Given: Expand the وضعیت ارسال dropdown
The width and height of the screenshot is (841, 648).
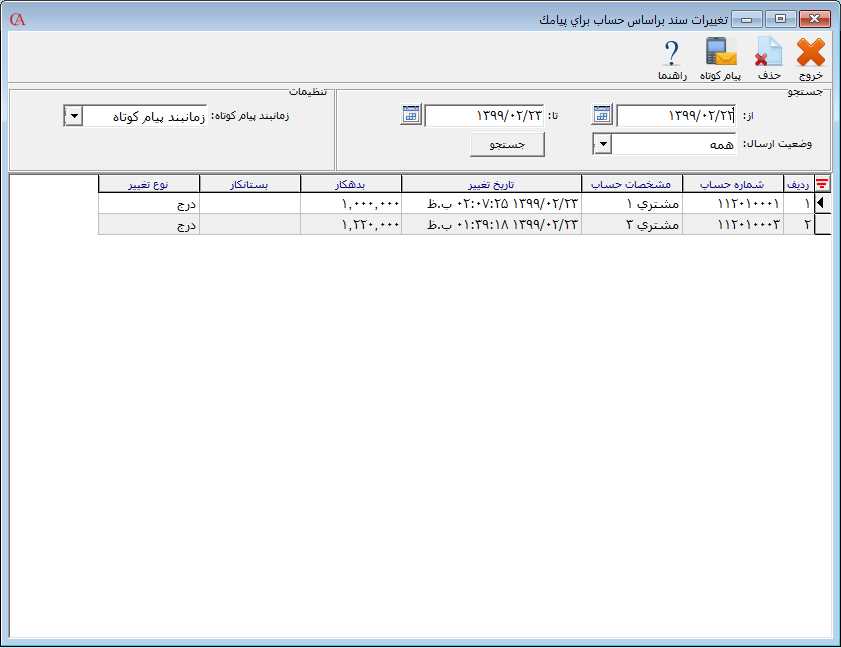Looking at the screenshot, I should coord(602,145).
